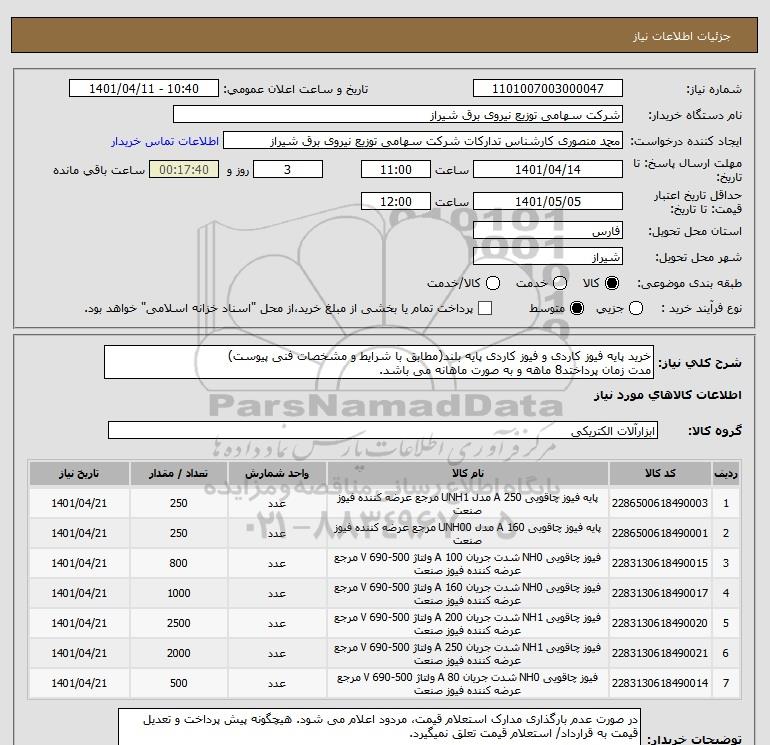Click quantity 1000 in row 4
Image resolution: width=770 pixels, height=745 pixels.
(x=178, y=593)
